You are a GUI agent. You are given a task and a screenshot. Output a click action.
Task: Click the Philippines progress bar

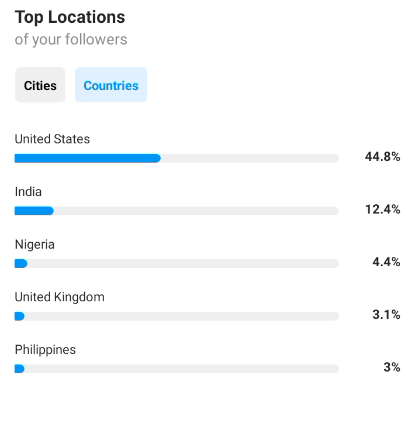[177, 369]
